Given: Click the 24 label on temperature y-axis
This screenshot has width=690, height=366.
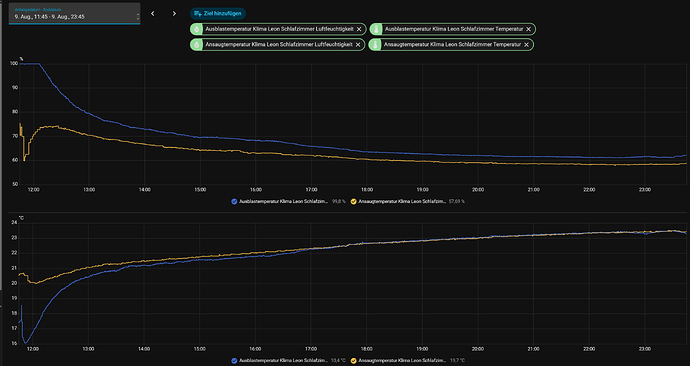Looking at the screenshot, I should pyautogui.click(x=14, y=223).
